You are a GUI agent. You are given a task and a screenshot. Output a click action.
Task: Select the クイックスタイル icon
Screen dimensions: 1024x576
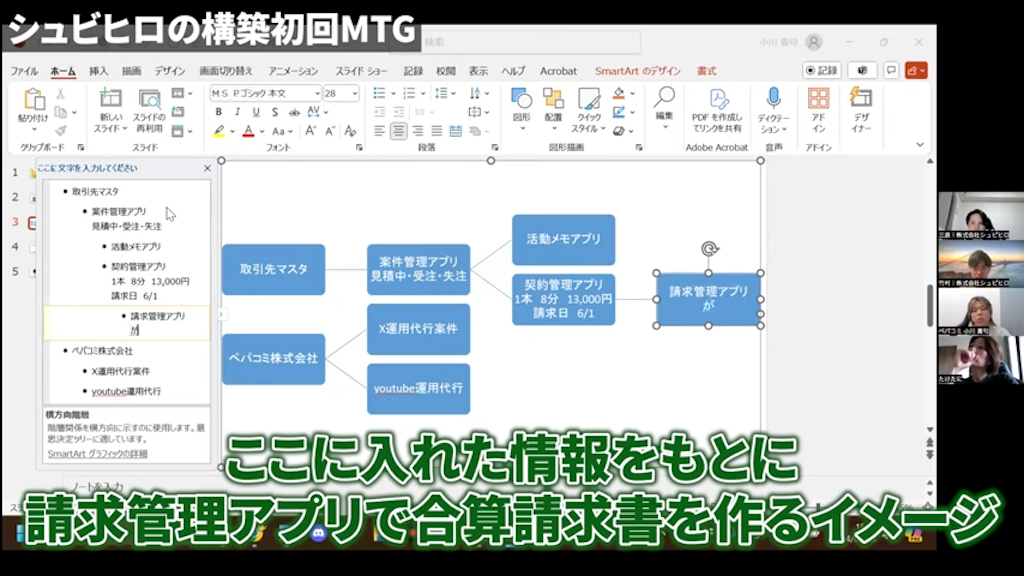pyautogui.click(x=588, y=100)
